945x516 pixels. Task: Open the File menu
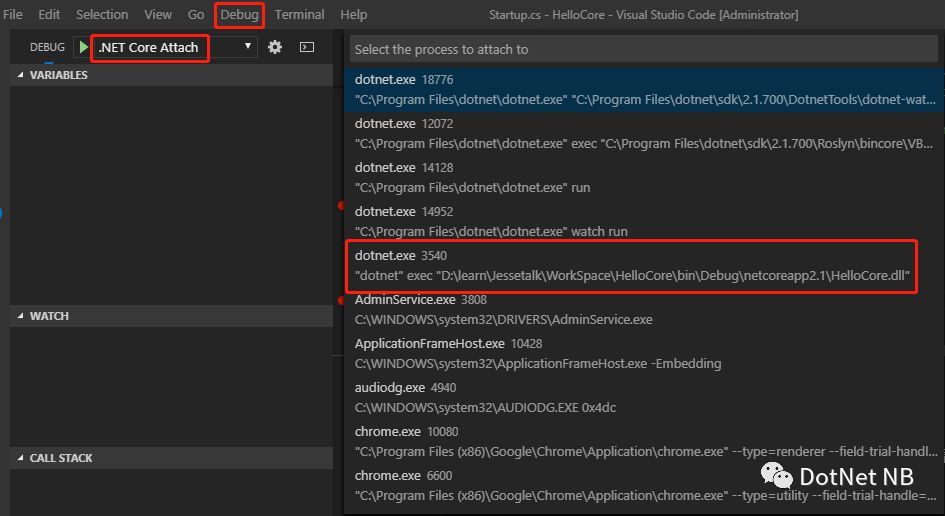(13, 14)
